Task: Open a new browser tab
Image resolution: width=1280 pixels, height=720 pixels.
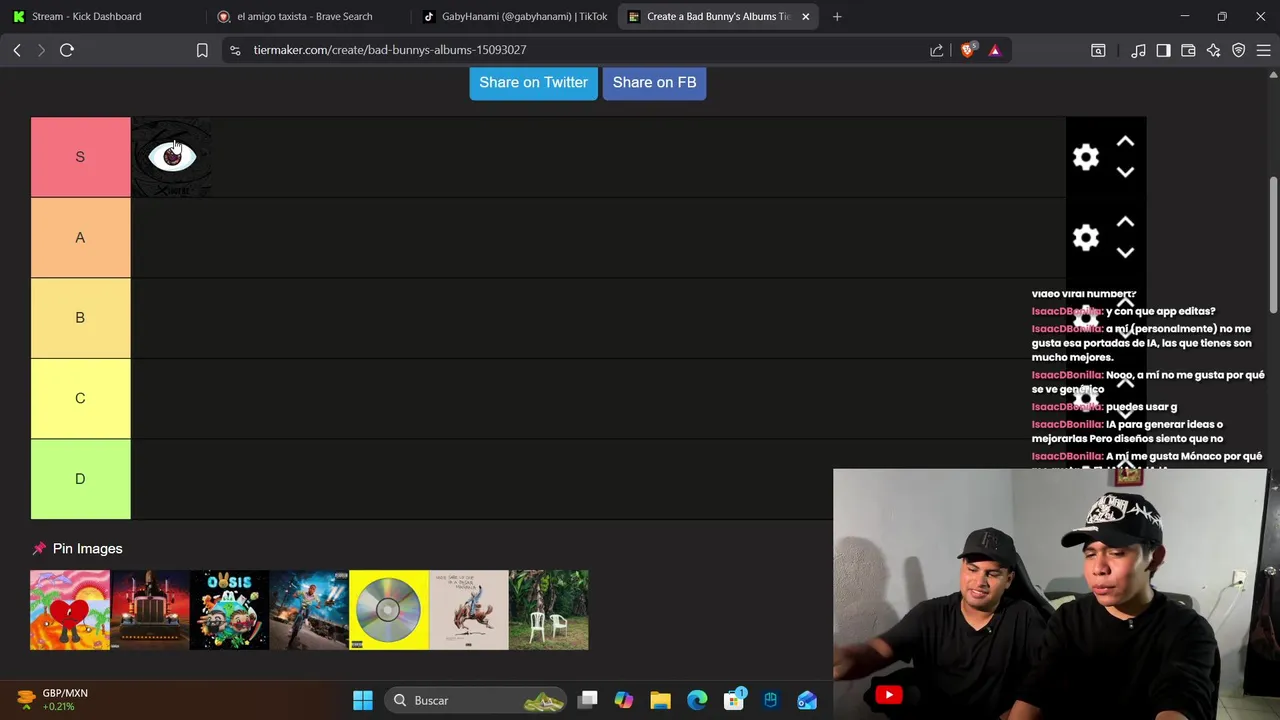Action: (x=837, y=16)
